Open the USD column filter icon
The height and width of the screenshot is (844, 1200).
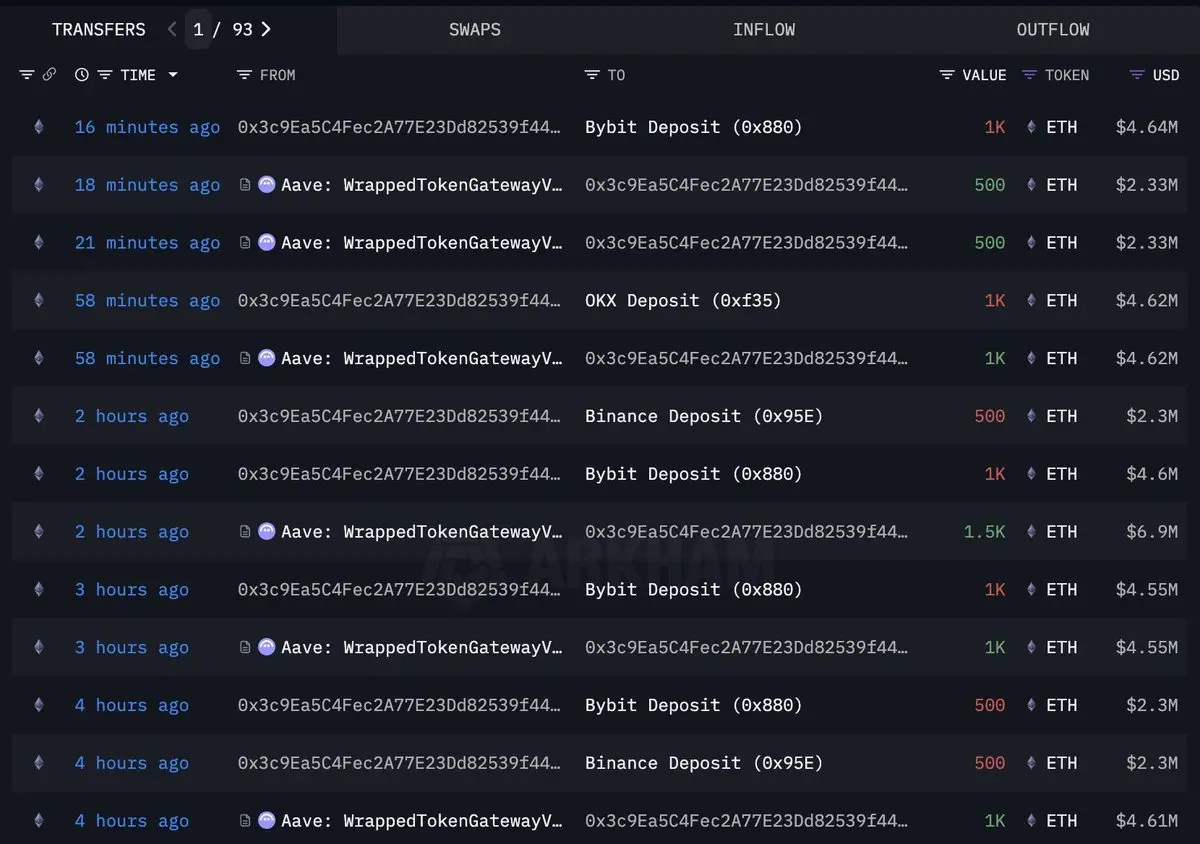(1136, 75)
